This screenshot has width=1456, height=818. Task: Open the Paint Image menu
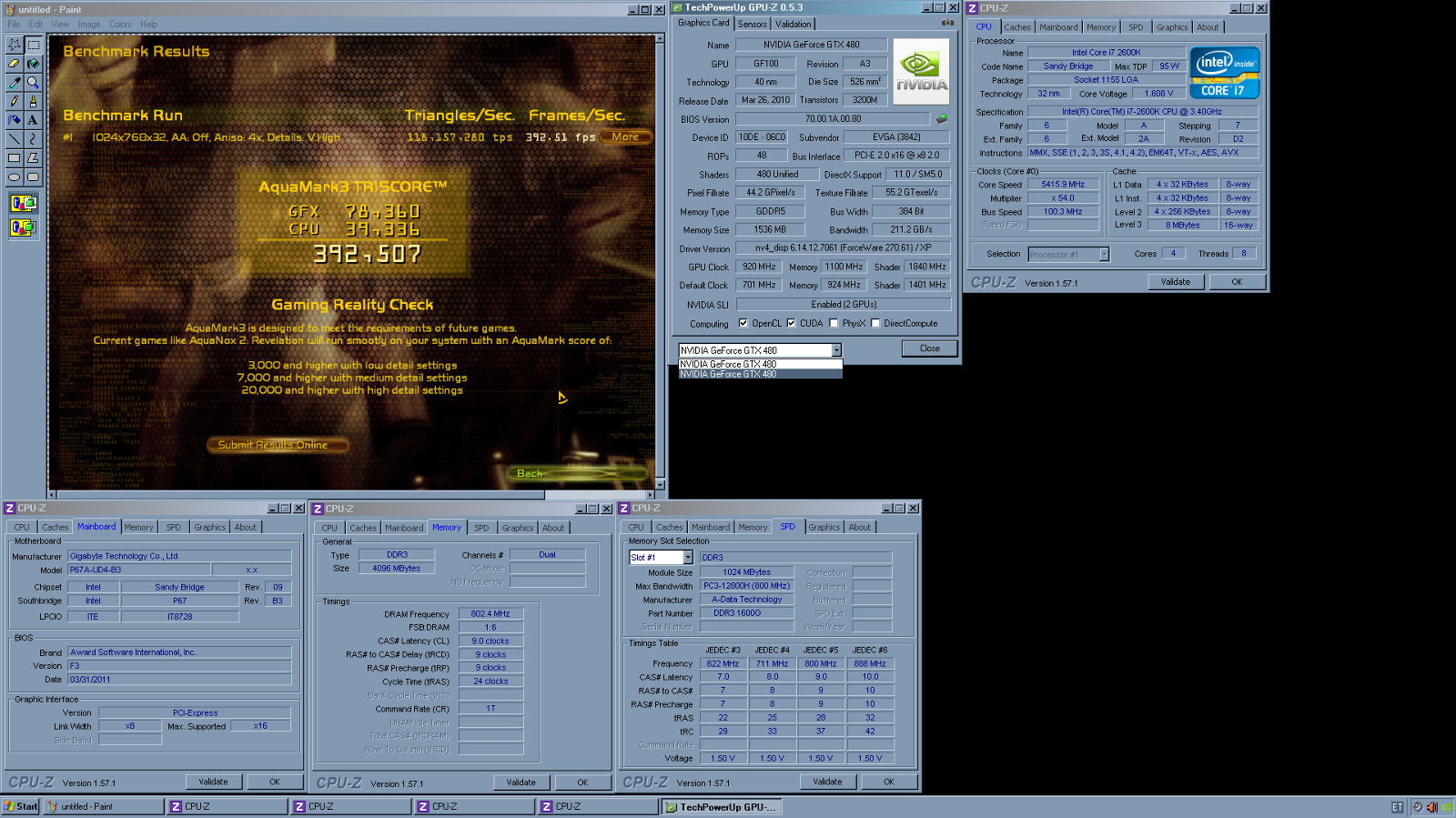click(89, 25)
